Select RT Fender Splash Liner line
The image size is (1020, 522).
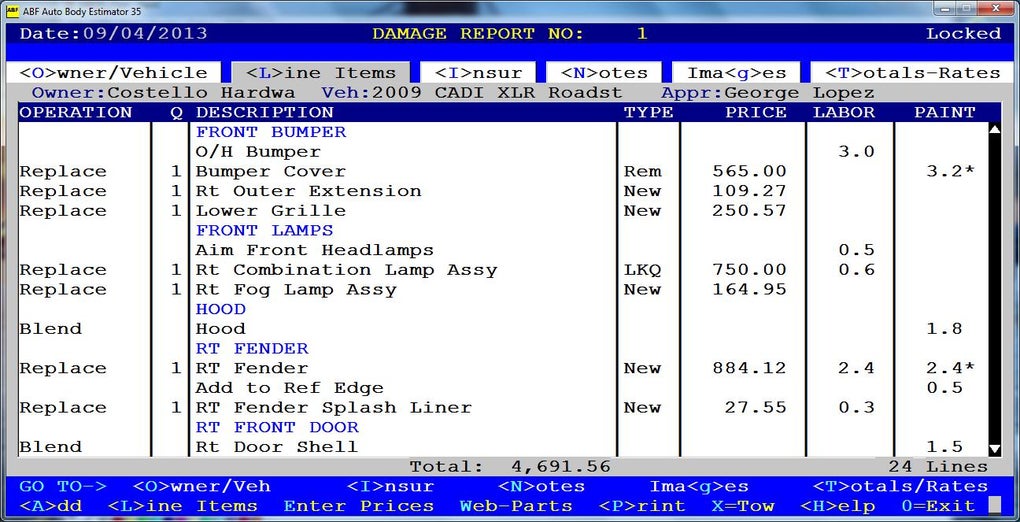334,407
